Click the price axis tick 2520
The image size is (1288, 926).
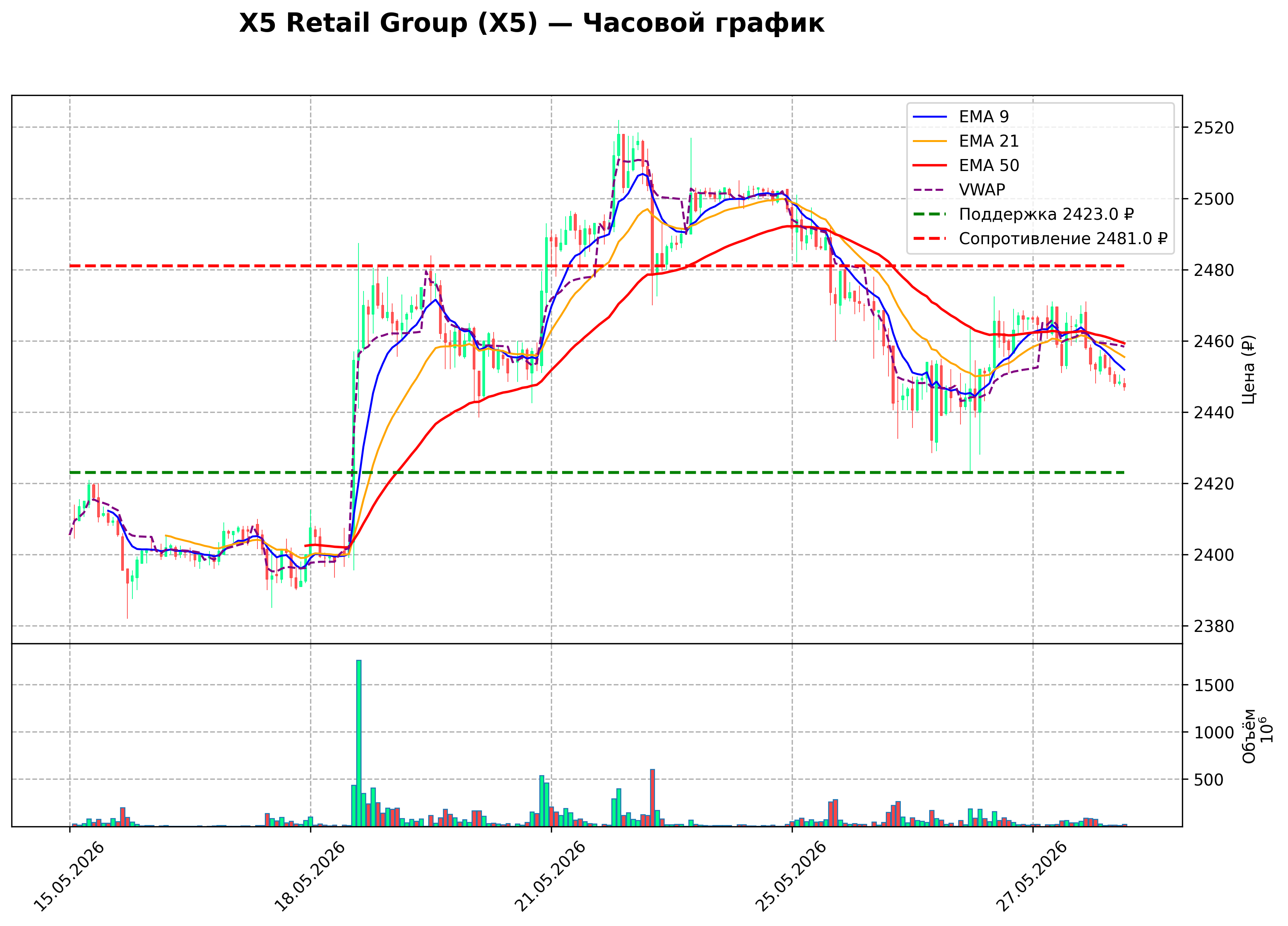(1214, 128)
